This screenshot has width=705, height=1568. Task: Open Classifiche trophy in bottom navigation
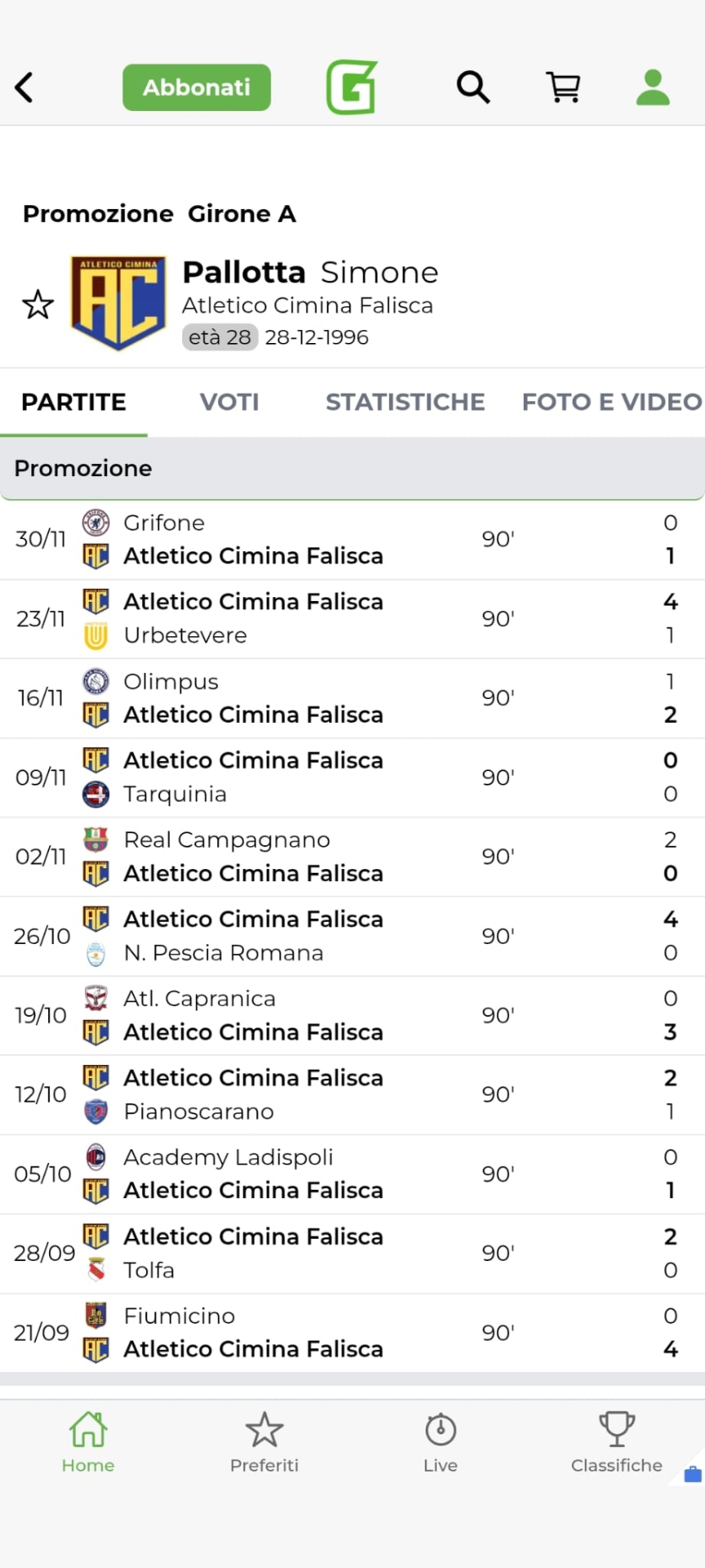[616, 1441]
